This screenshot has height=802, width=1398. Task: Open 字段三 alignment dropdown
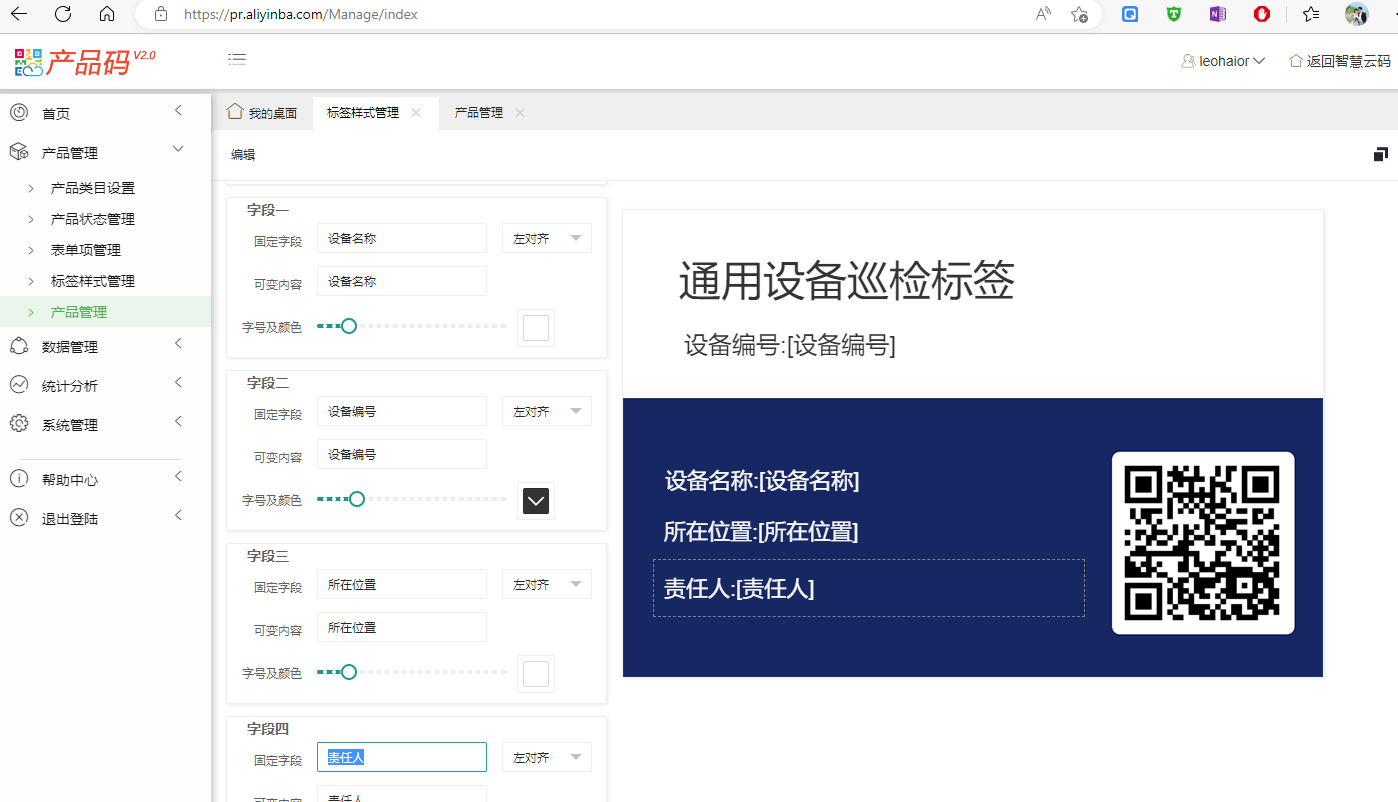(x=546, y=585)
